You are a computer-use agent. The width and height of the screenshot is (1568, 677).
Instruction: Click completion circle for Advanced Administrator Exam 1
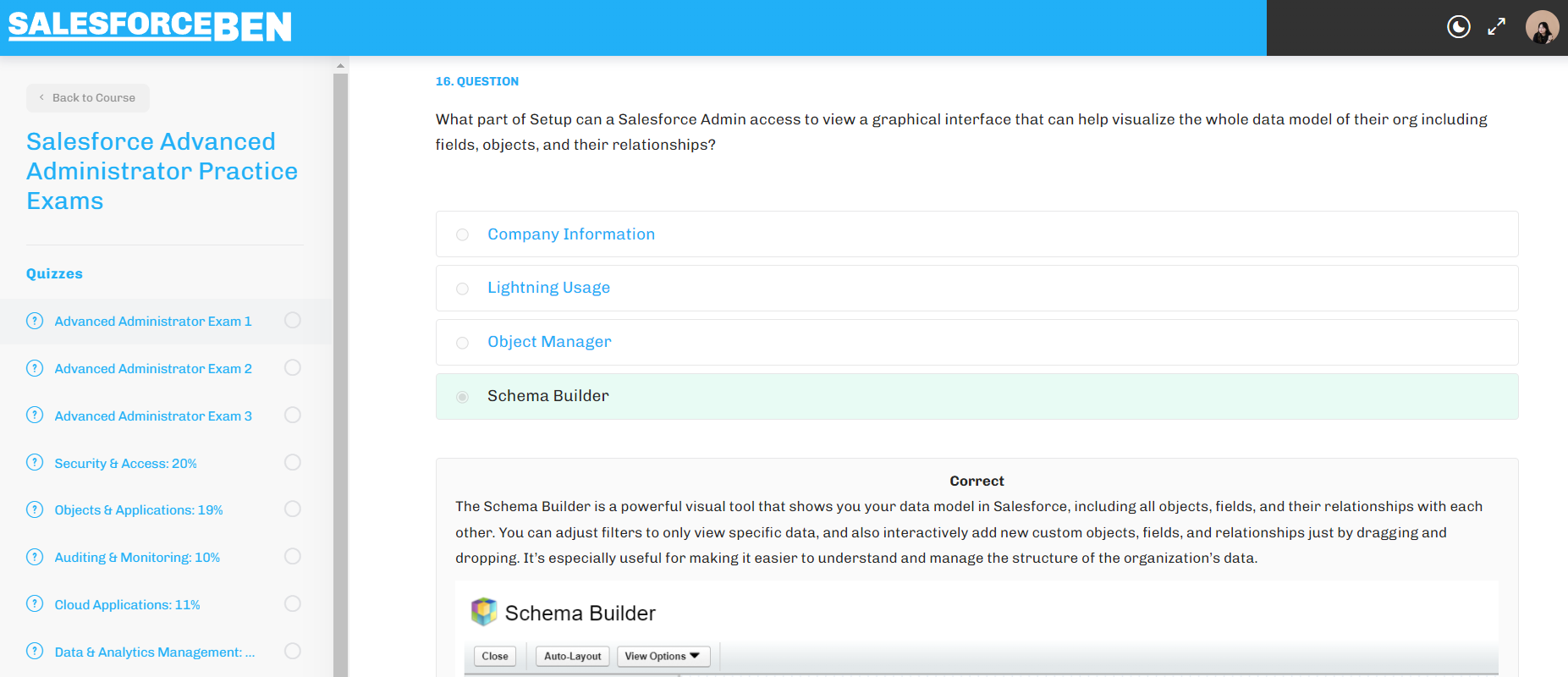293,321
